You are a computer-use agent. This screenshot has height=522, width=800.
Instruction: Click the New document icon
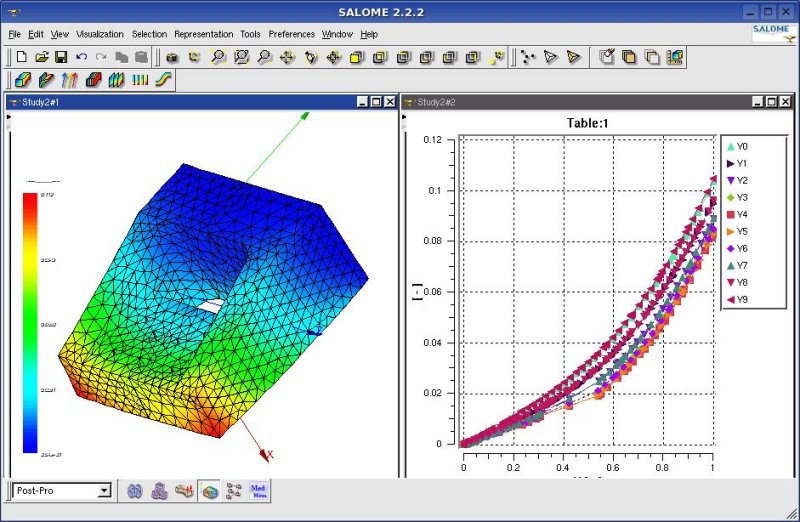pos(21,57)
